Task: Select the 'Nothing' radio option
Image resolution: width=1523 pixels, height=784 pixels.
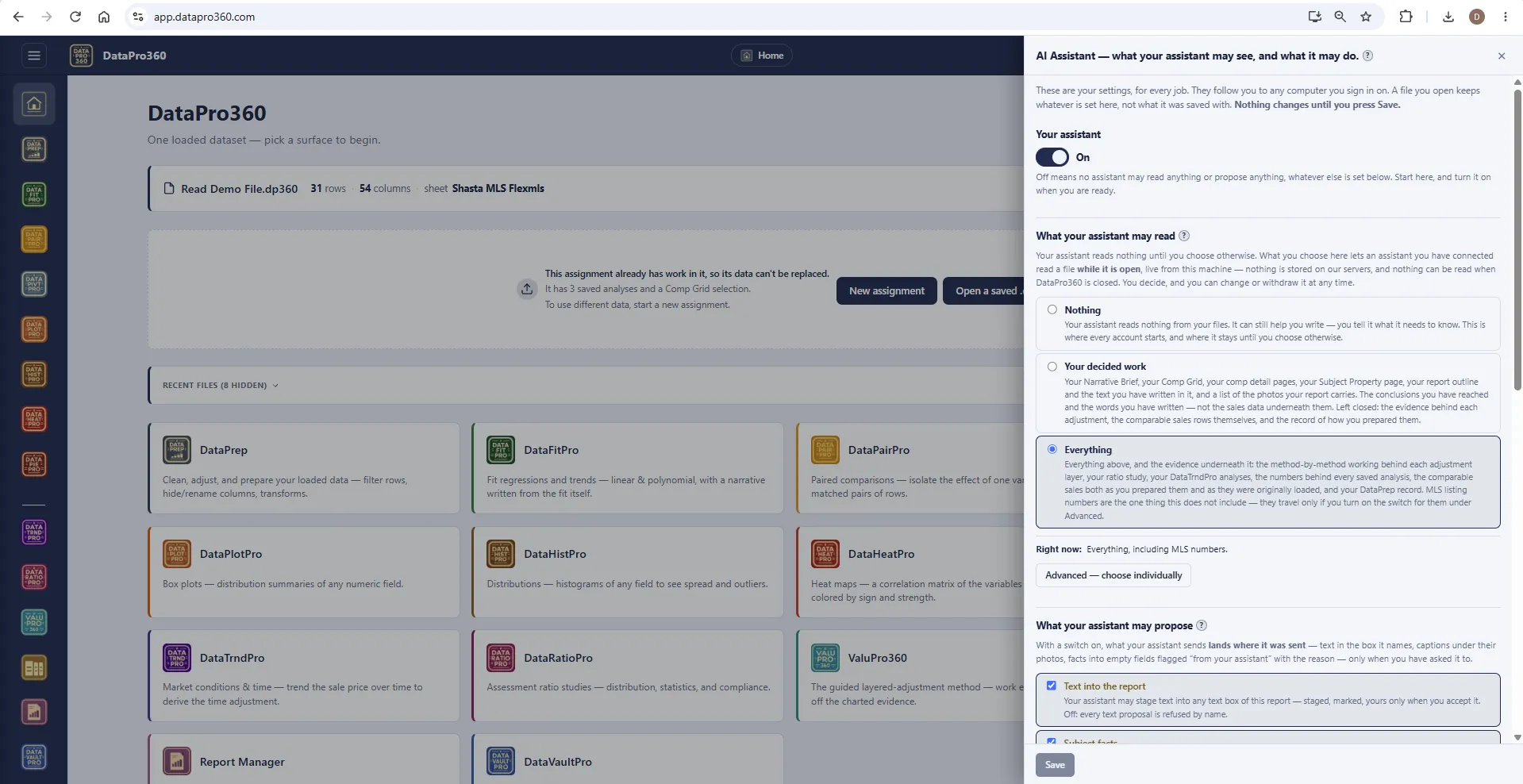Action: [1052, 309]
